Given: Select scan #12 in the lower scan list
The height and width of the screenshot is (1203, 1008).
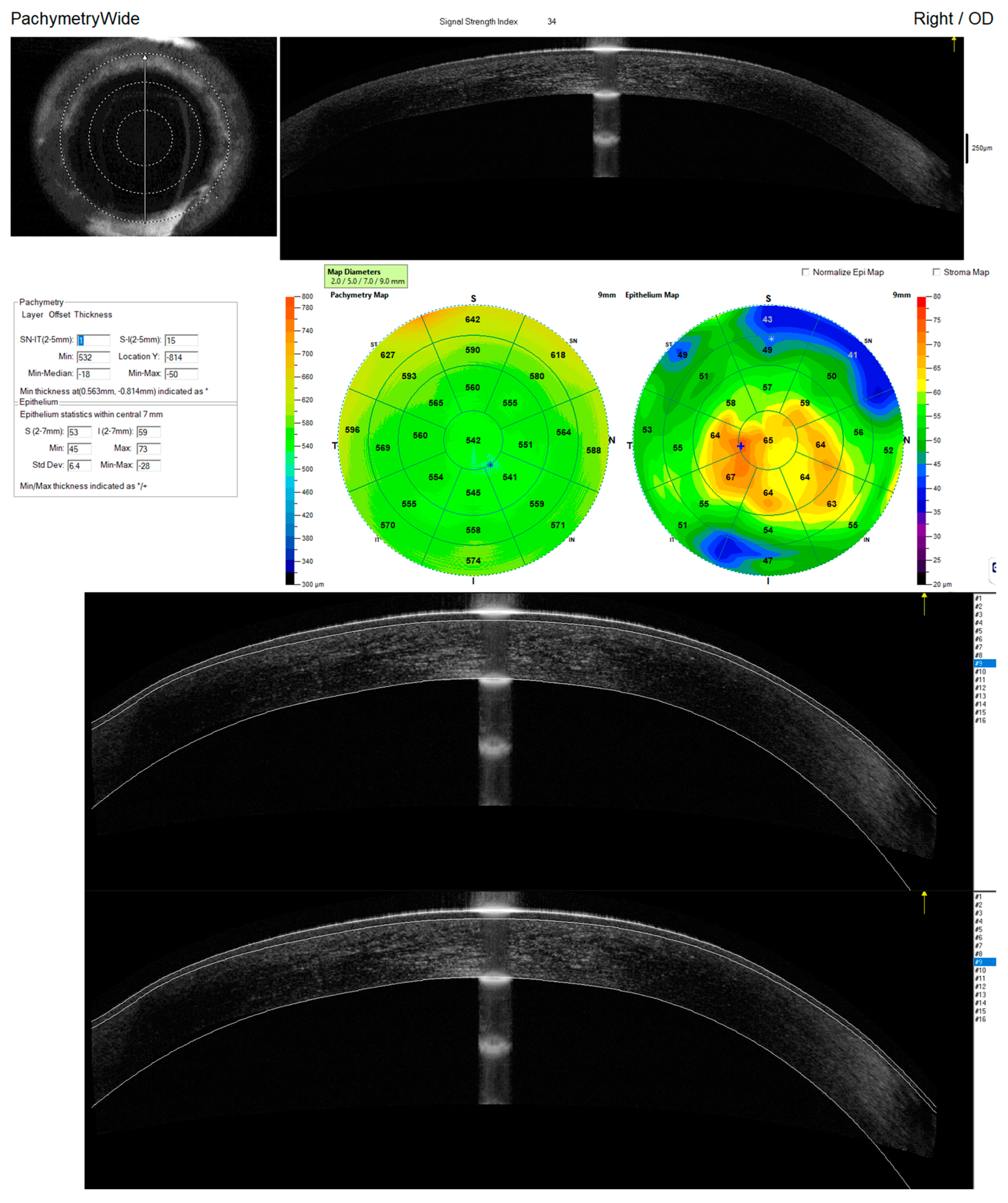Looking at the screenshot, I should (980, 987).
